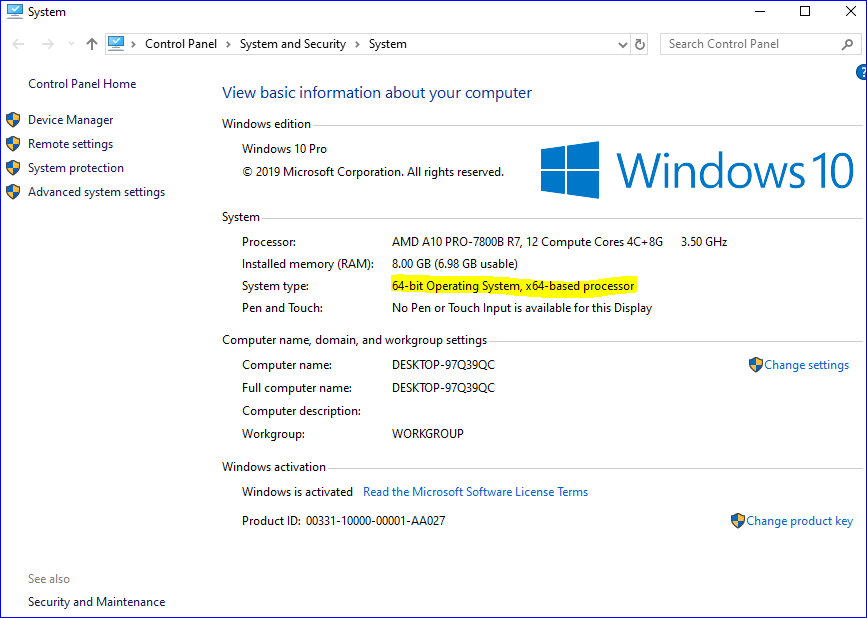This screenshot has width=867, height=618.
Task: Expand chevron after Control Panel breadcrumb
Action: [228, 44]
